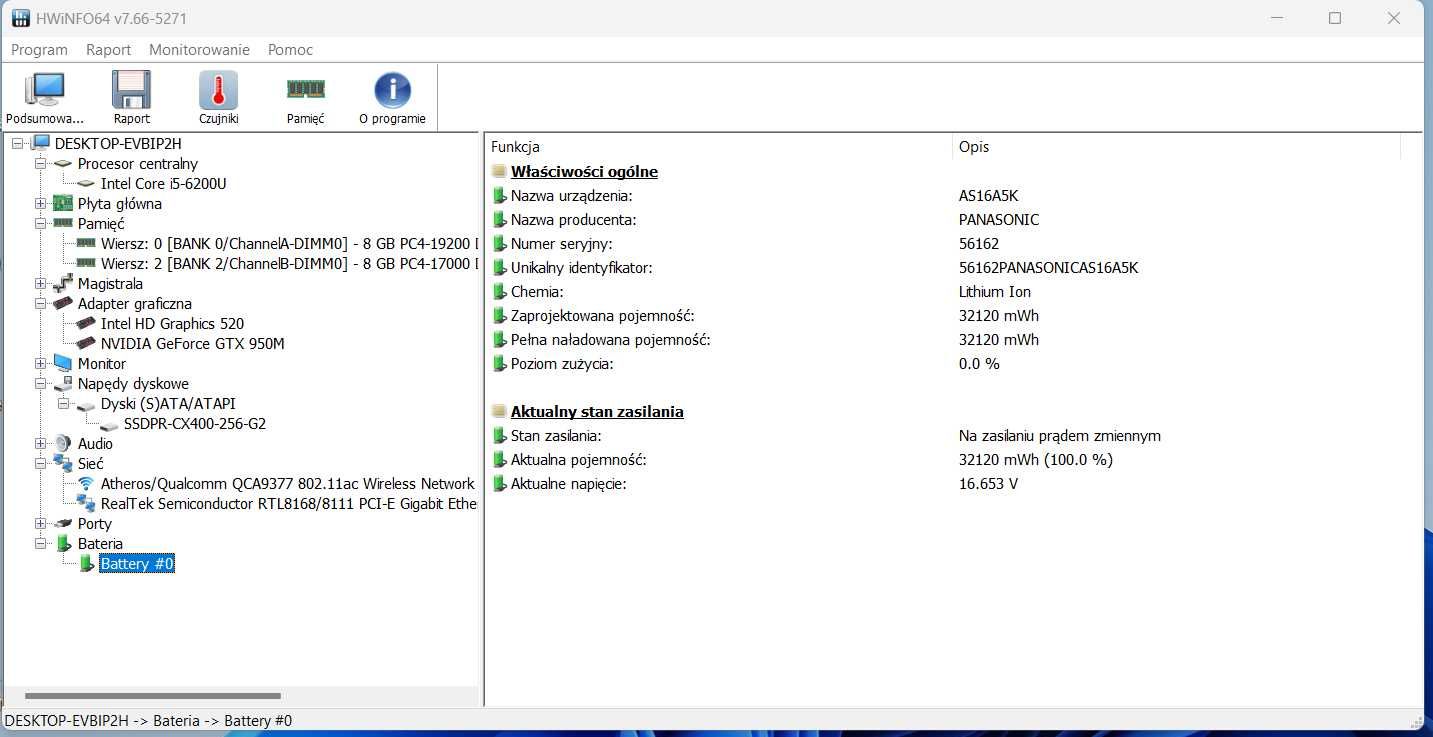Open the O programie info icon
This screenshot has width=1433, height=737.
392,90
